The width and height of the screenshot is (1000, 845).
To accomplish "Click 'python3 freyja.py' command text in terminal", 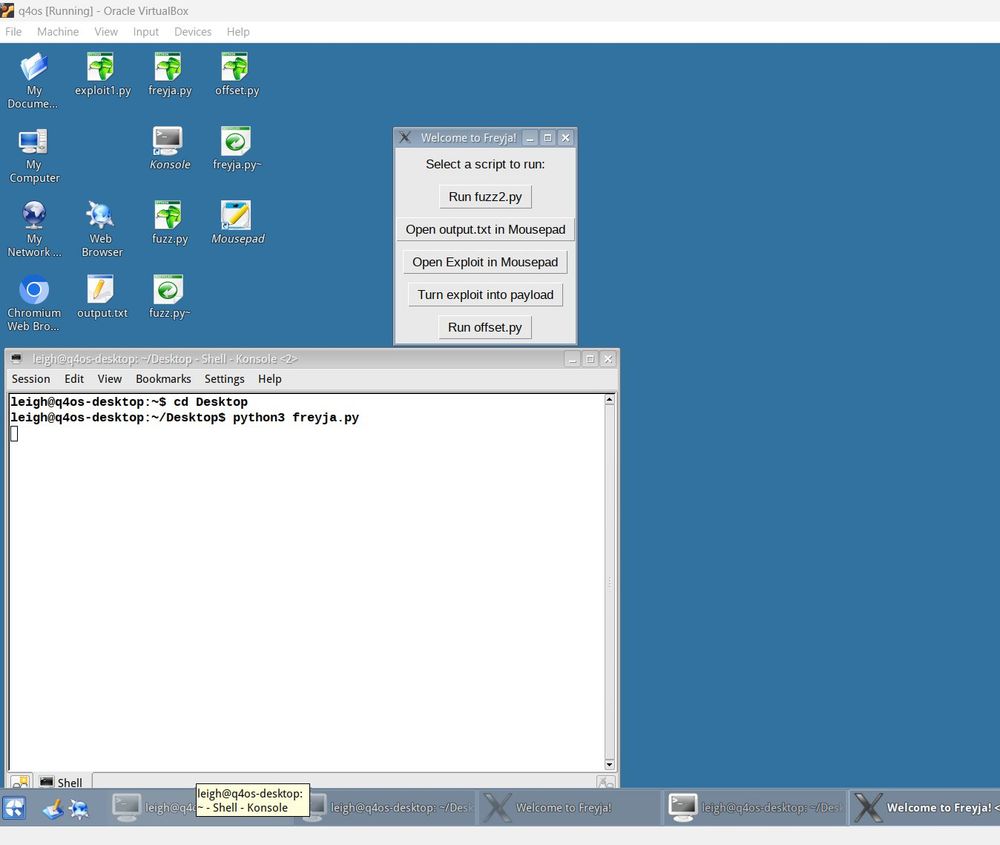I will 295,418.
